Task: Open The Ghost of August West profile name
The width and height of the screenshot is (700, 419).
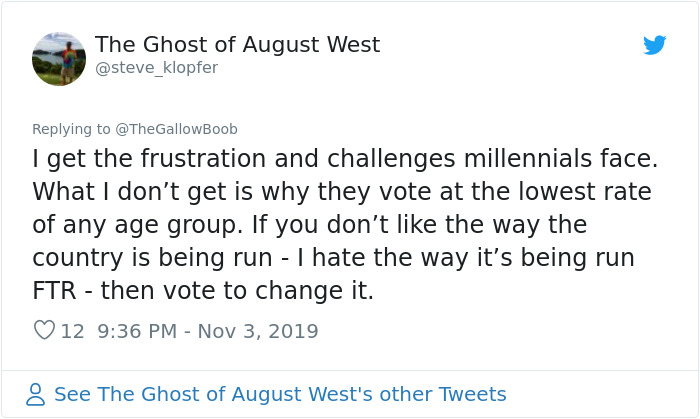Action: (237, 45)
